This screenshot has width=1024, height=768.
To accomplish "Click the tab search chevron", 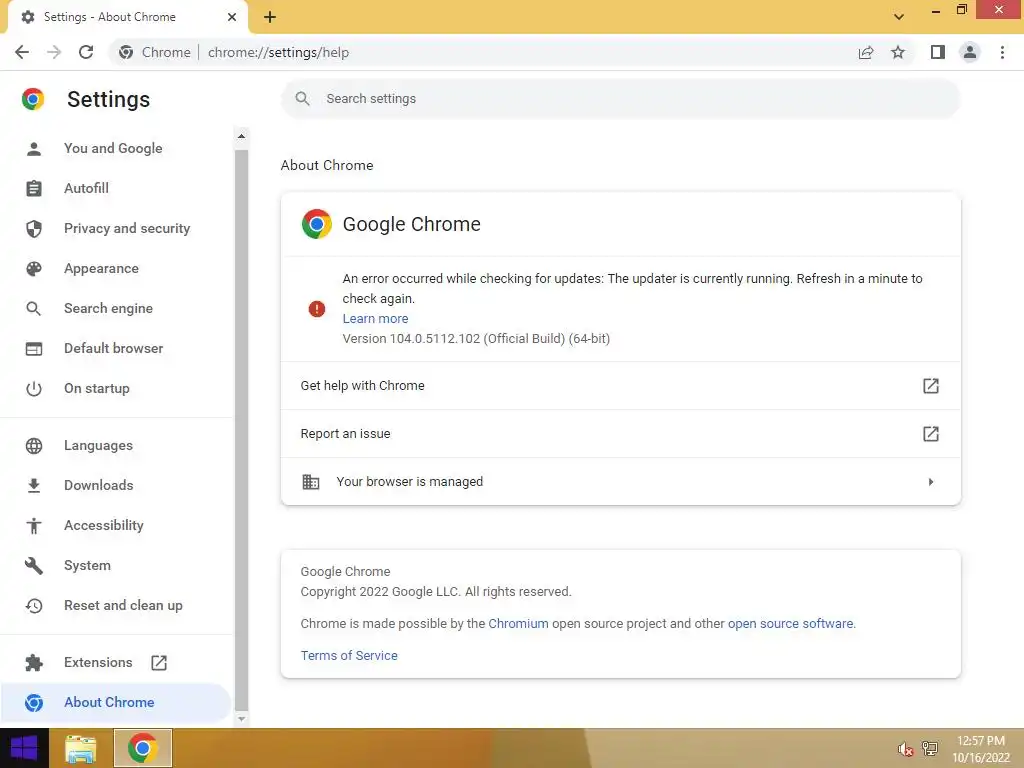I will (899, 17).
